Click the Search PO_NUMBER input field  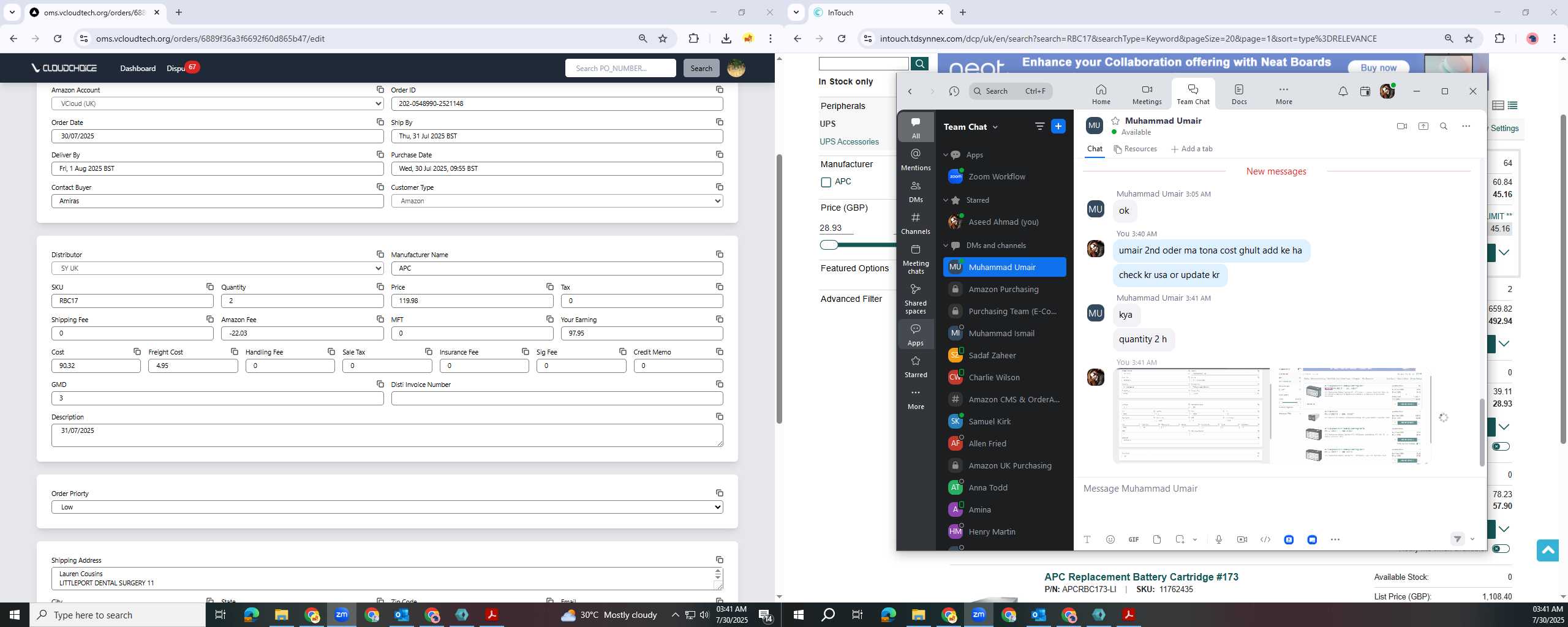coord(620,68)
